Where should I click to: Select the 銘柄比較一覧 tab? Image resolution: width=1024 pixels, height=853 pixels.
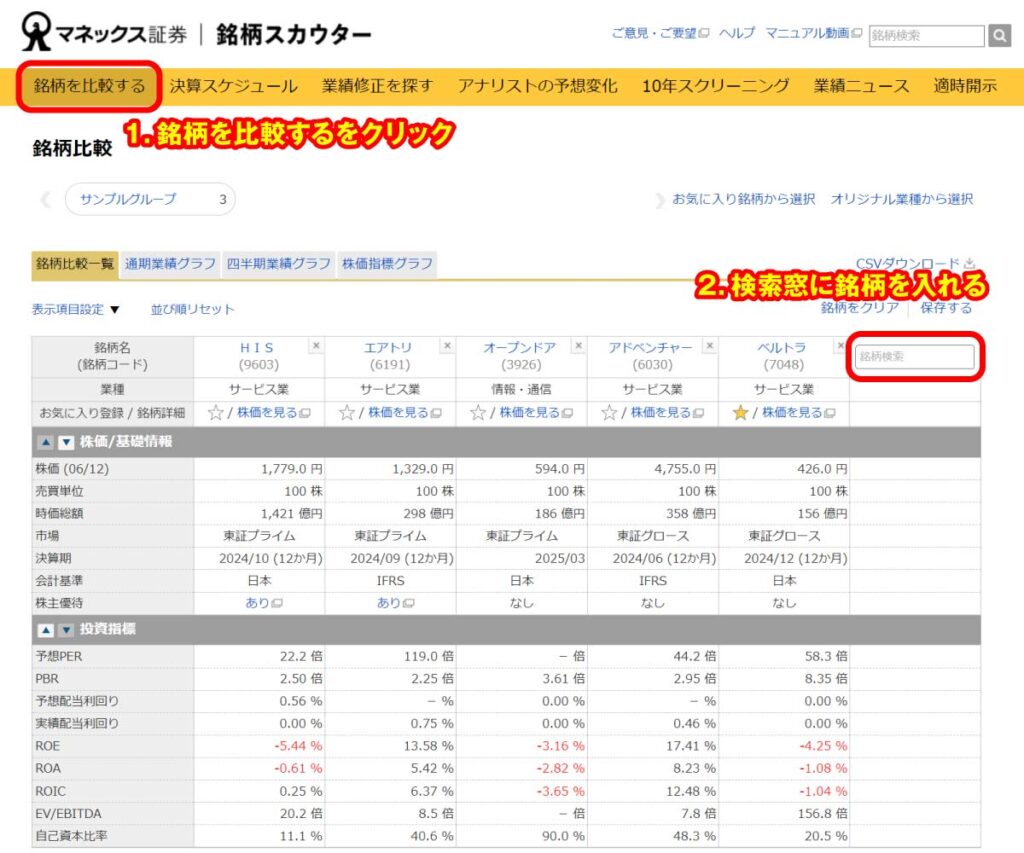click(75, 265)
